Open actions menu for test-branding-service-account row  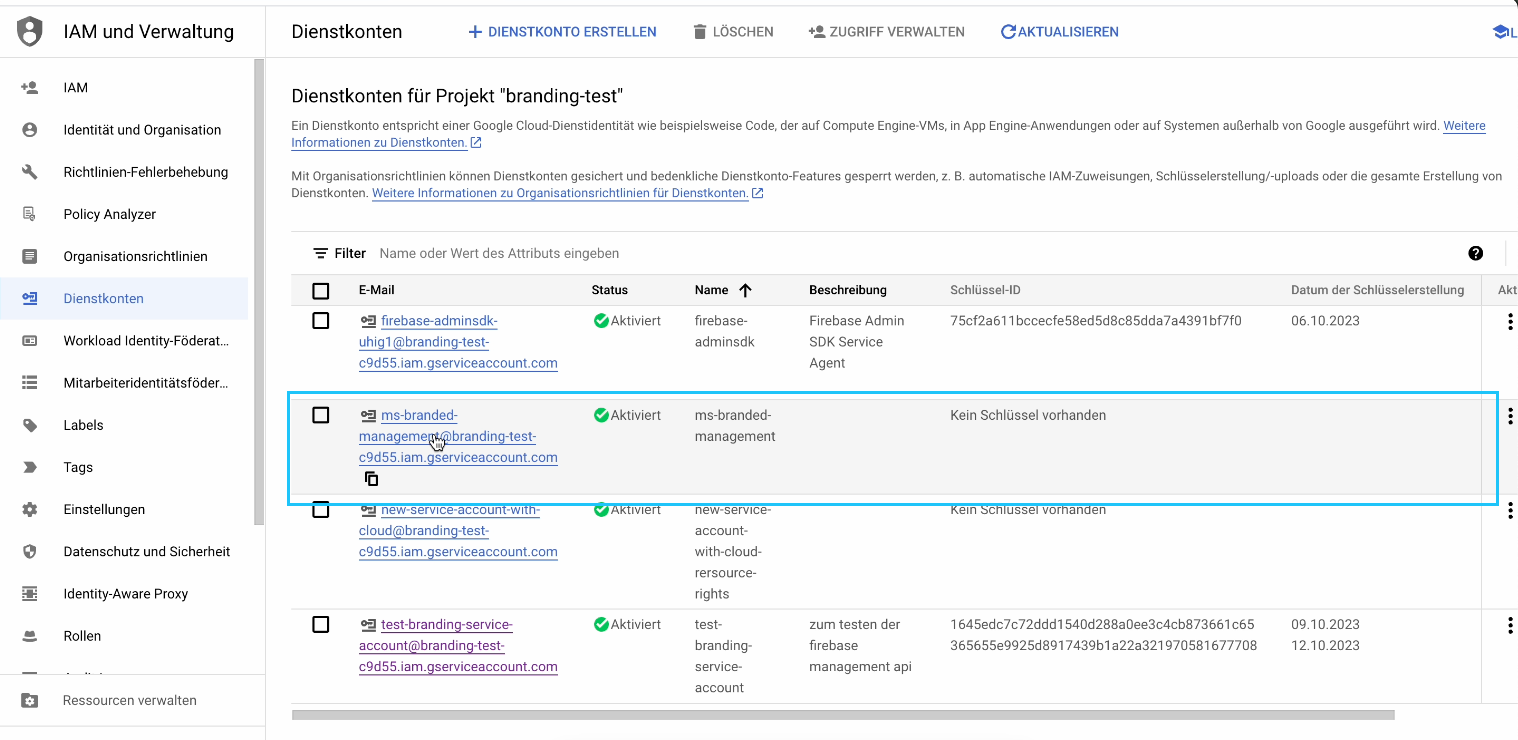(1509, 626)
